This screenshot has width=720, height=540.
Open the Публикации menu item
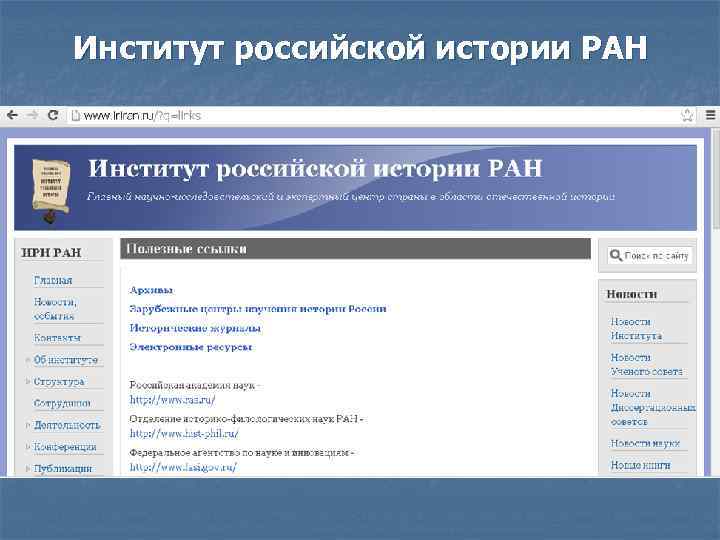tap(63, 468)
